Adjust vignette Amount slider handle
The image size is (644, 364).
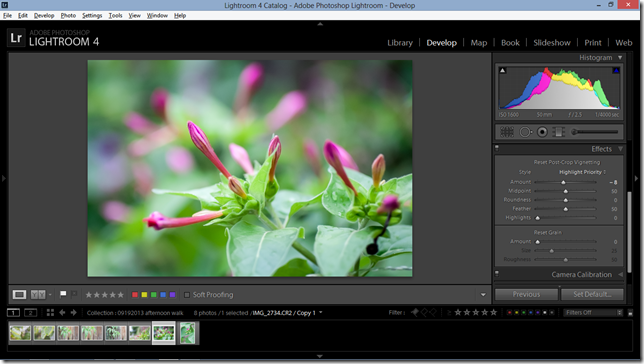pyautogui.click(x=564, y=182)
